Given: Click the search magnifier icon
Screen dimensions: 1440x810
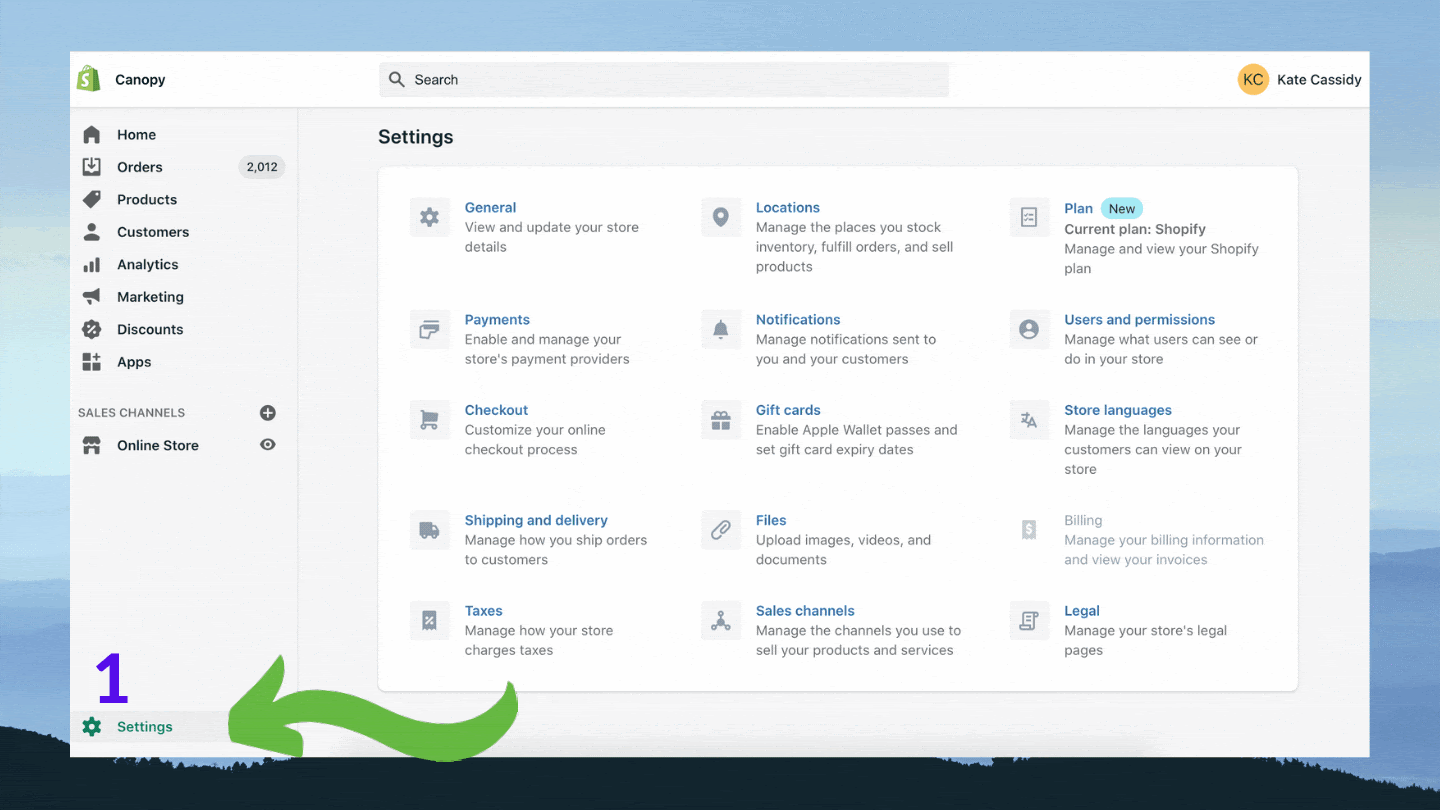Looking at the screenshot, I should (397, 79).
